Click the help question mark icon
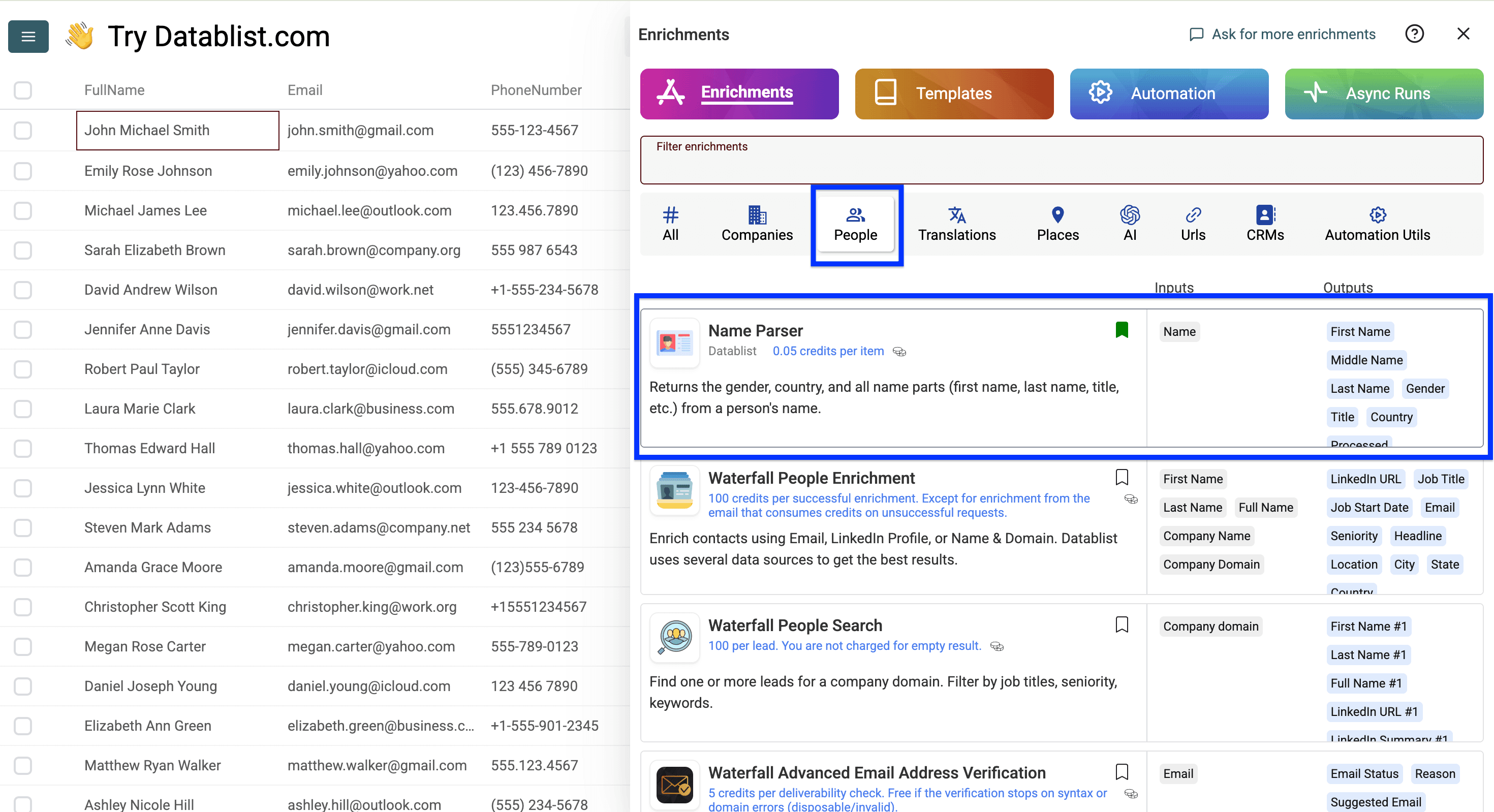1494x812 pixels. [x=1414, y=34]
